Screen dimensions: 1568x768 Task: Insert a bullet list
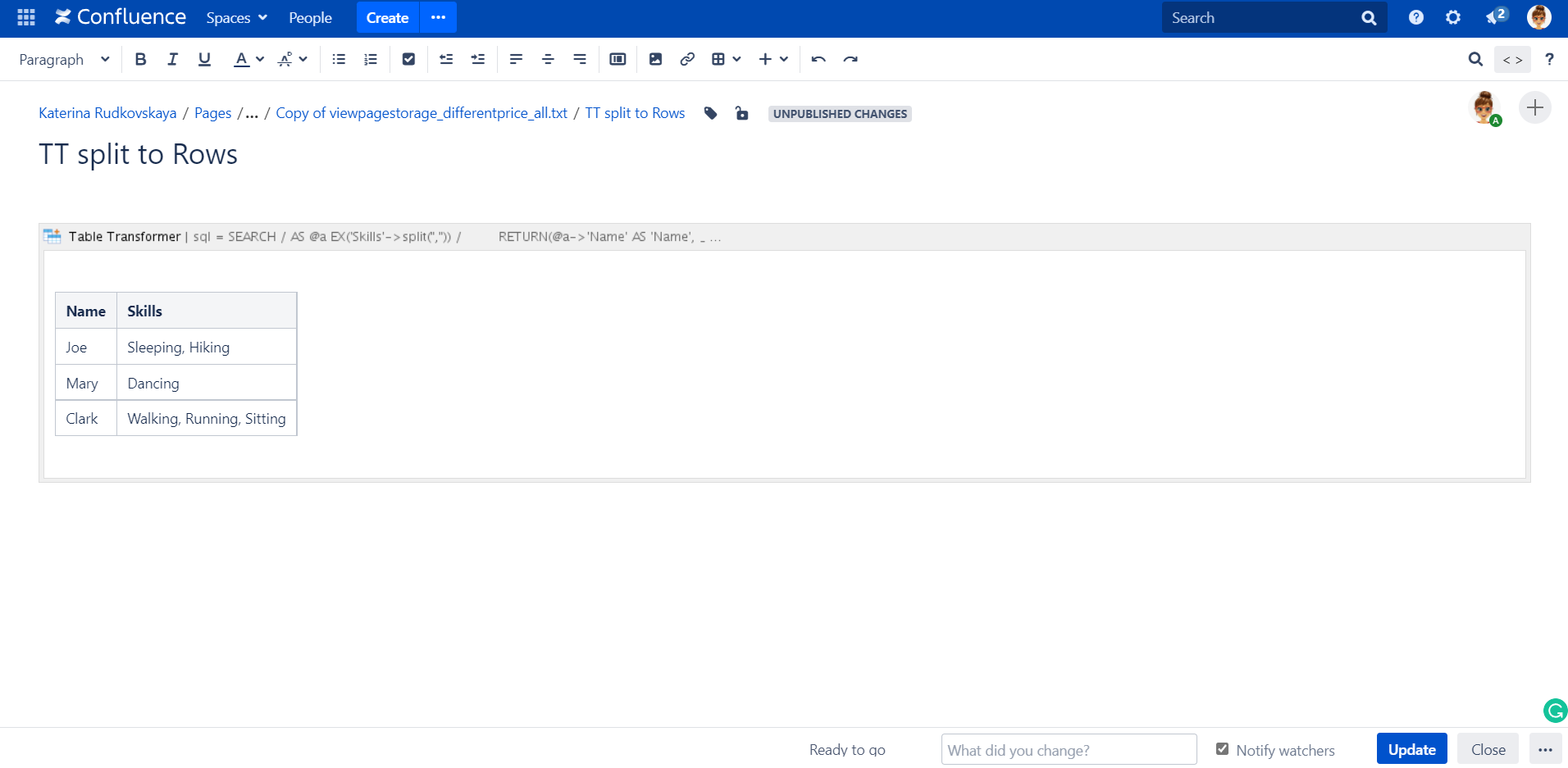click(339, 59)
